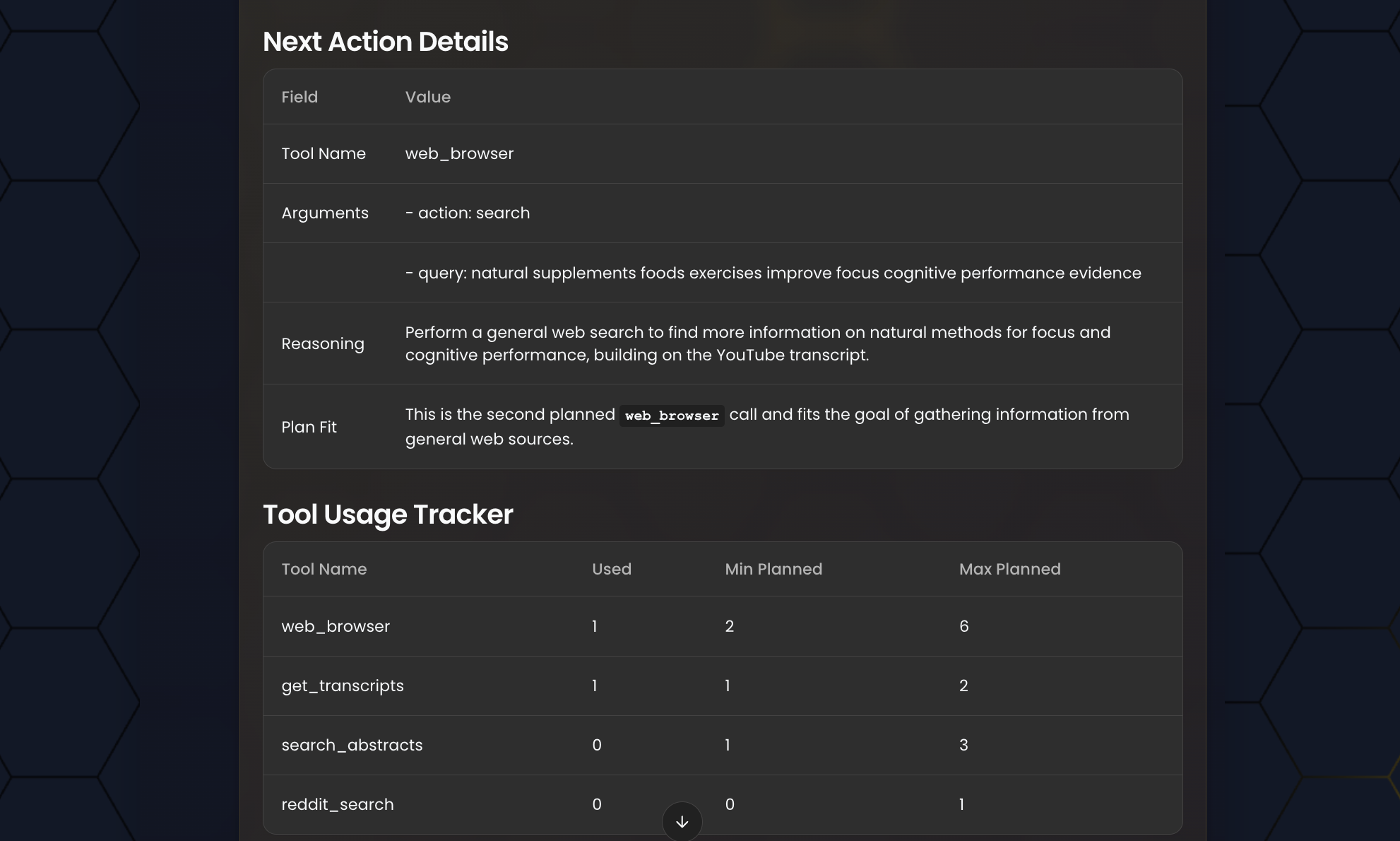Click the 'Tool Name' header in usage tracker
Screen dimensions: 1400x841
coord(324,569)
